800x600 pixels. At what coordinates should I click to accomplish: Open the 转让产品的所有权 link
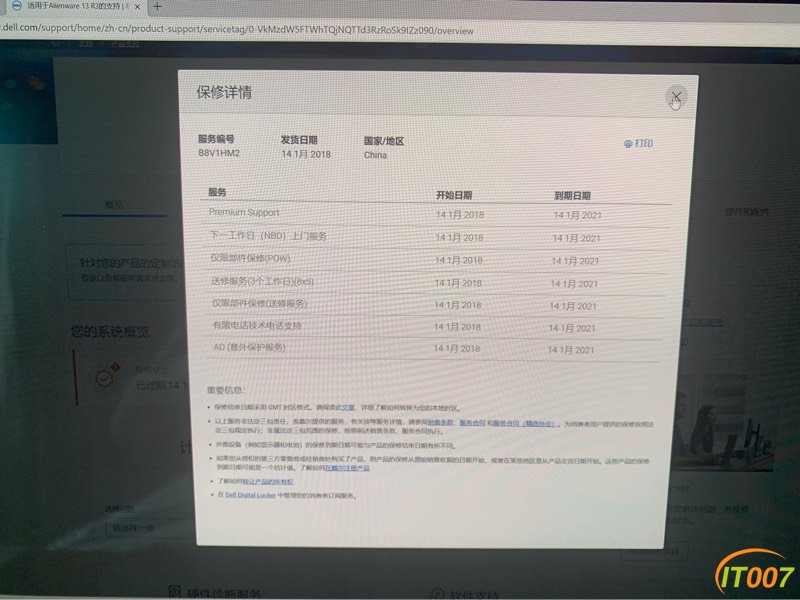268,481
